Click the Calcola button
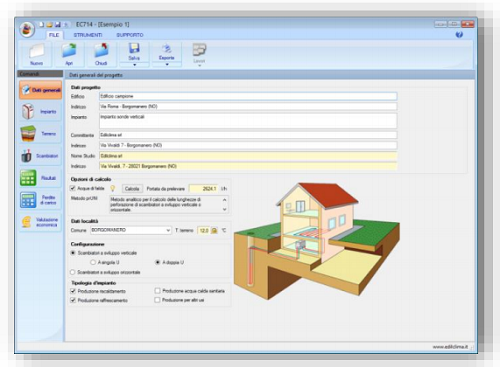Viewport: 500px width, 367px height. click(x=132, y=189)
